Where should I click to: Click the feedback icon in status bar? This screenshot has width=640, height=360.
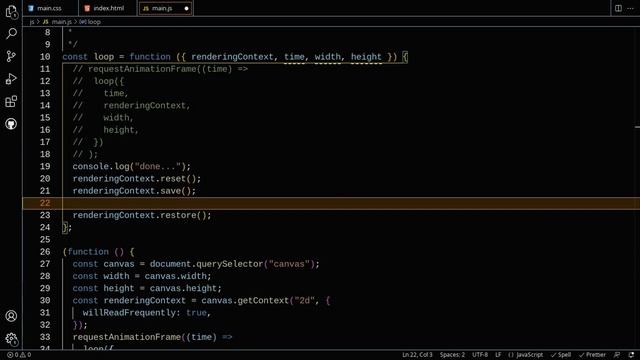pos(617,355)
